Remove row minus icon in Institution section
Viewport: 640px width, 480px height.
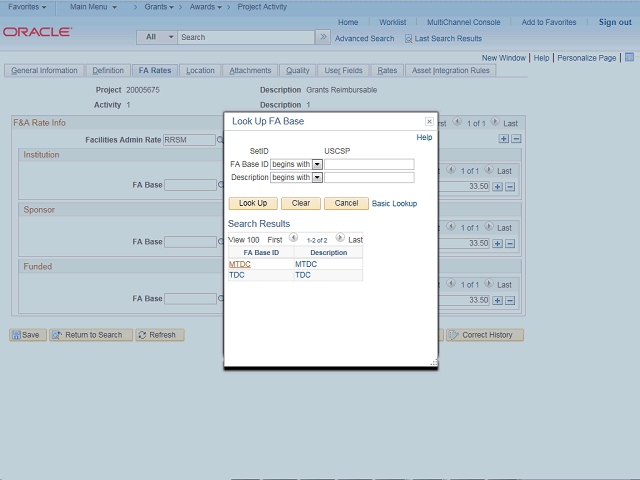pos(510,187)
